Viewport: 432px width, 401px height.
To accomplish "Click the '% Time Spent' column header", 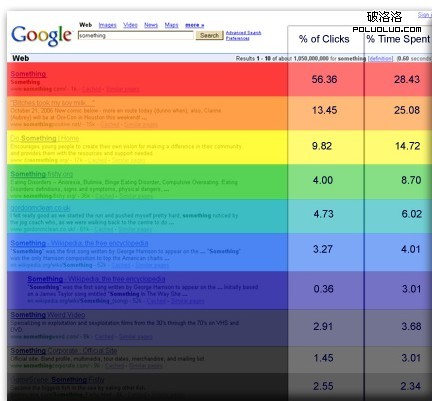I will click(398, 39).
